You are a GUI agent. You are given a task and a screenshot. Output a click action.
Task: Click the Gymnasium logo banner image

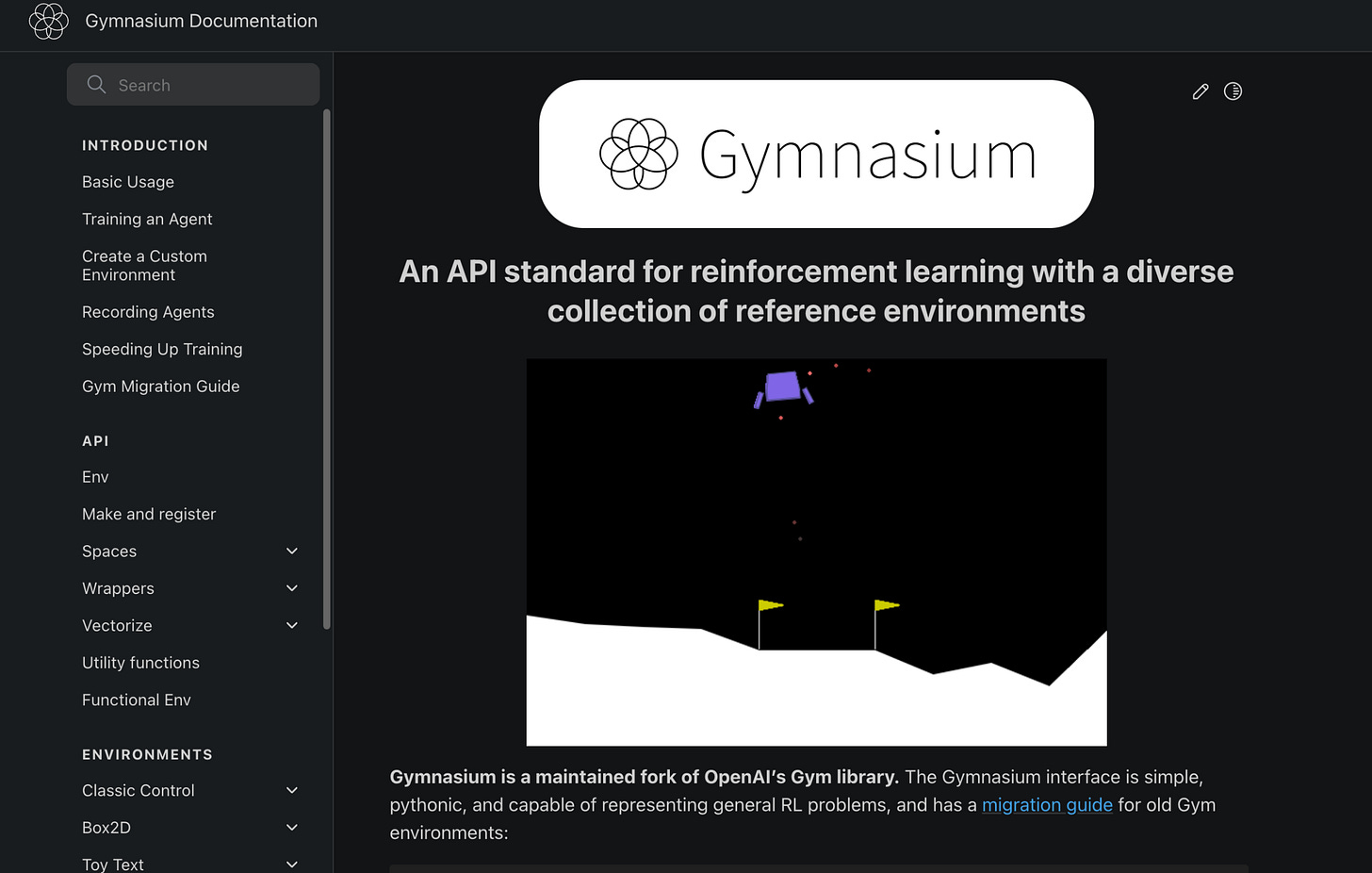pos(816,154)
